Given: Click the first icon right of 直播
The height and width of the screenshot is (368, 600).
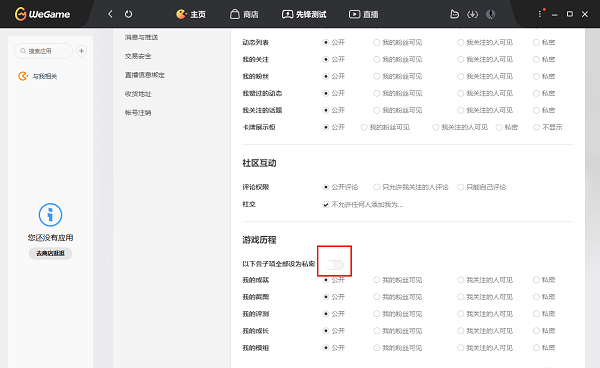Looking at the screenshot, I should 454,14.
